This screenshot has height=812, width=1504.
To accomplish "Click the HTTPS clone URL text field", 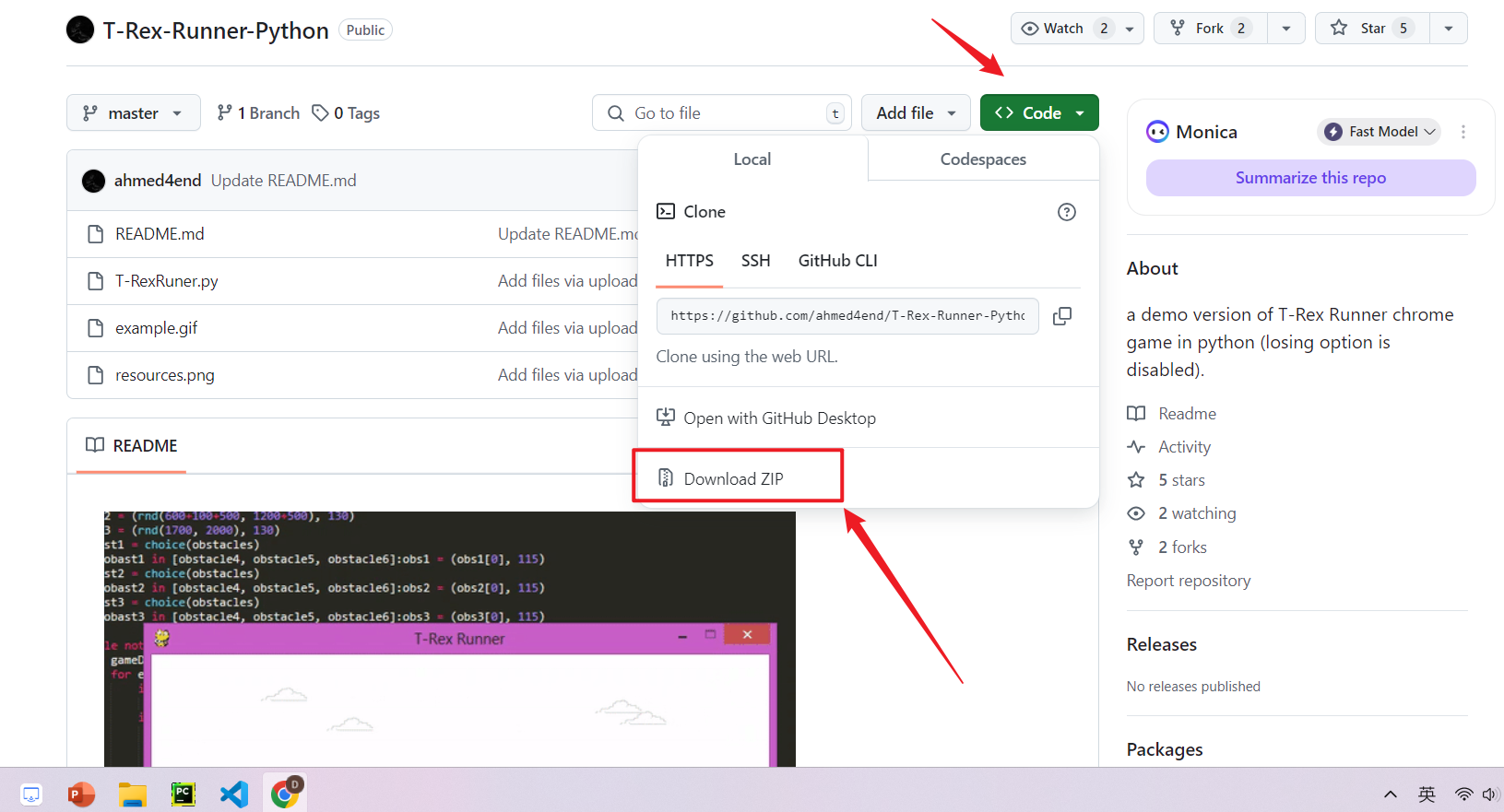I will (x=847, y=316).
